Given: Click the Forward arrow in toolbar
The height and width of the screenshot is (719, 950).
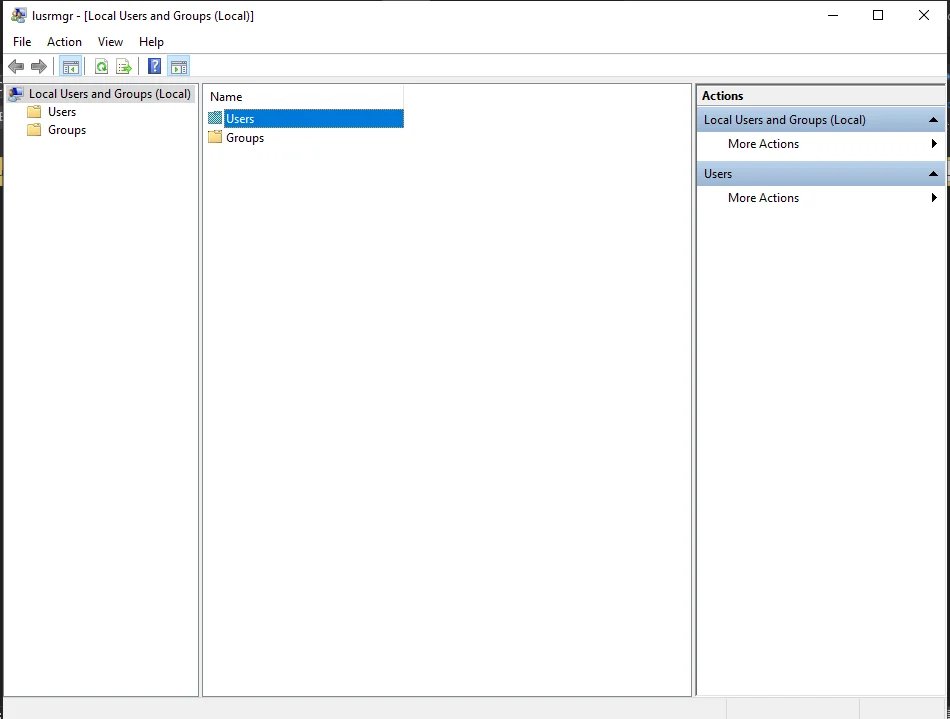Looking at the screenshot, I should (39, 67).
